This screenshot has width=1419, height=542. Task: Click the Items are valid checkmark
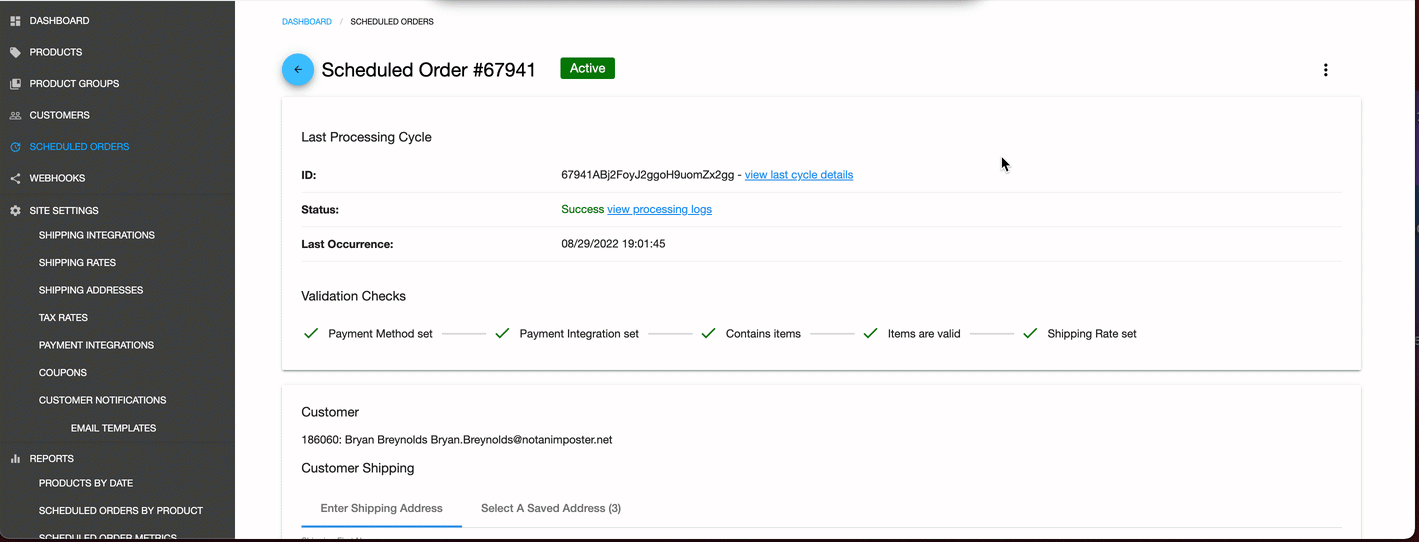pyautogui.click(x=870, y=333)
